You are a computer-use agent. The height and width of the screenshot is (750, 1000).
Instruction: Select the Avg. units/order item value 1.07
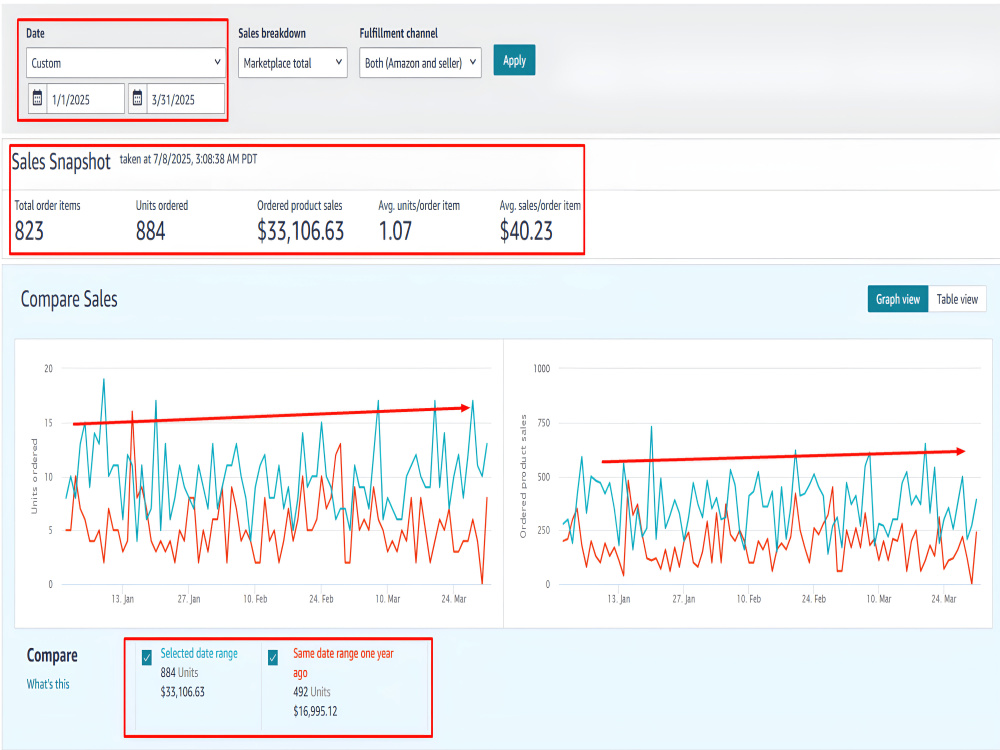(x=395, y=230)
